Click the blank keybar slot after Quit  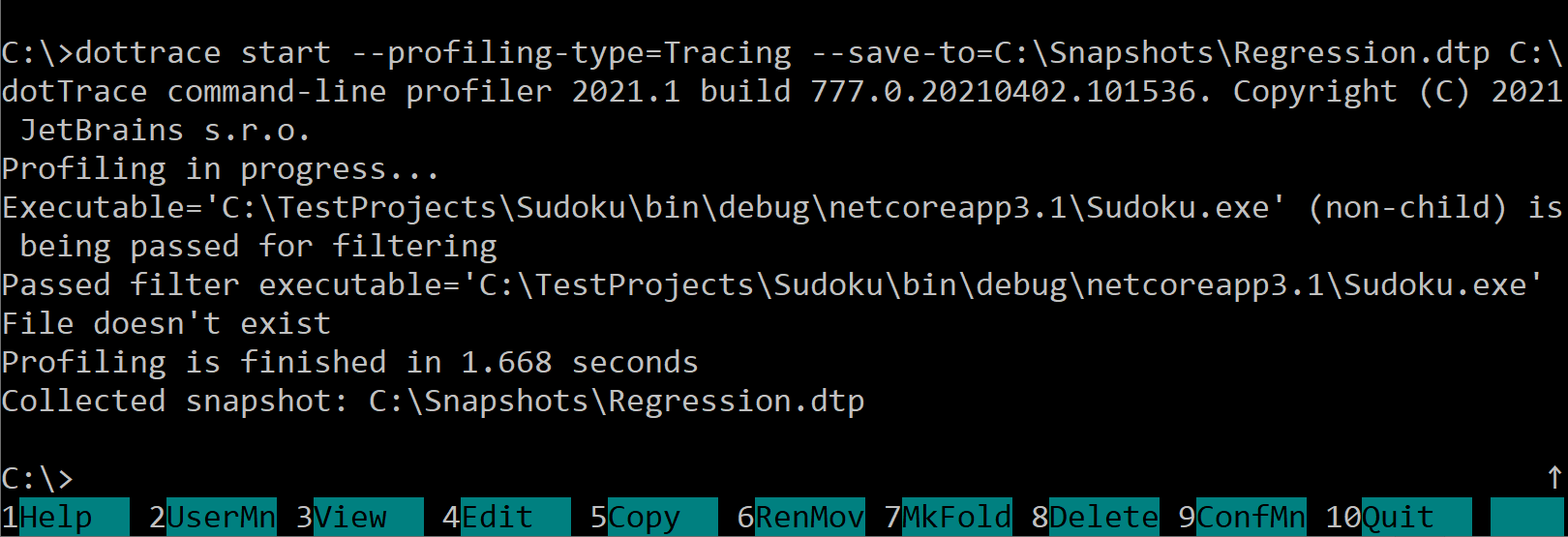tap(1527, 518)
